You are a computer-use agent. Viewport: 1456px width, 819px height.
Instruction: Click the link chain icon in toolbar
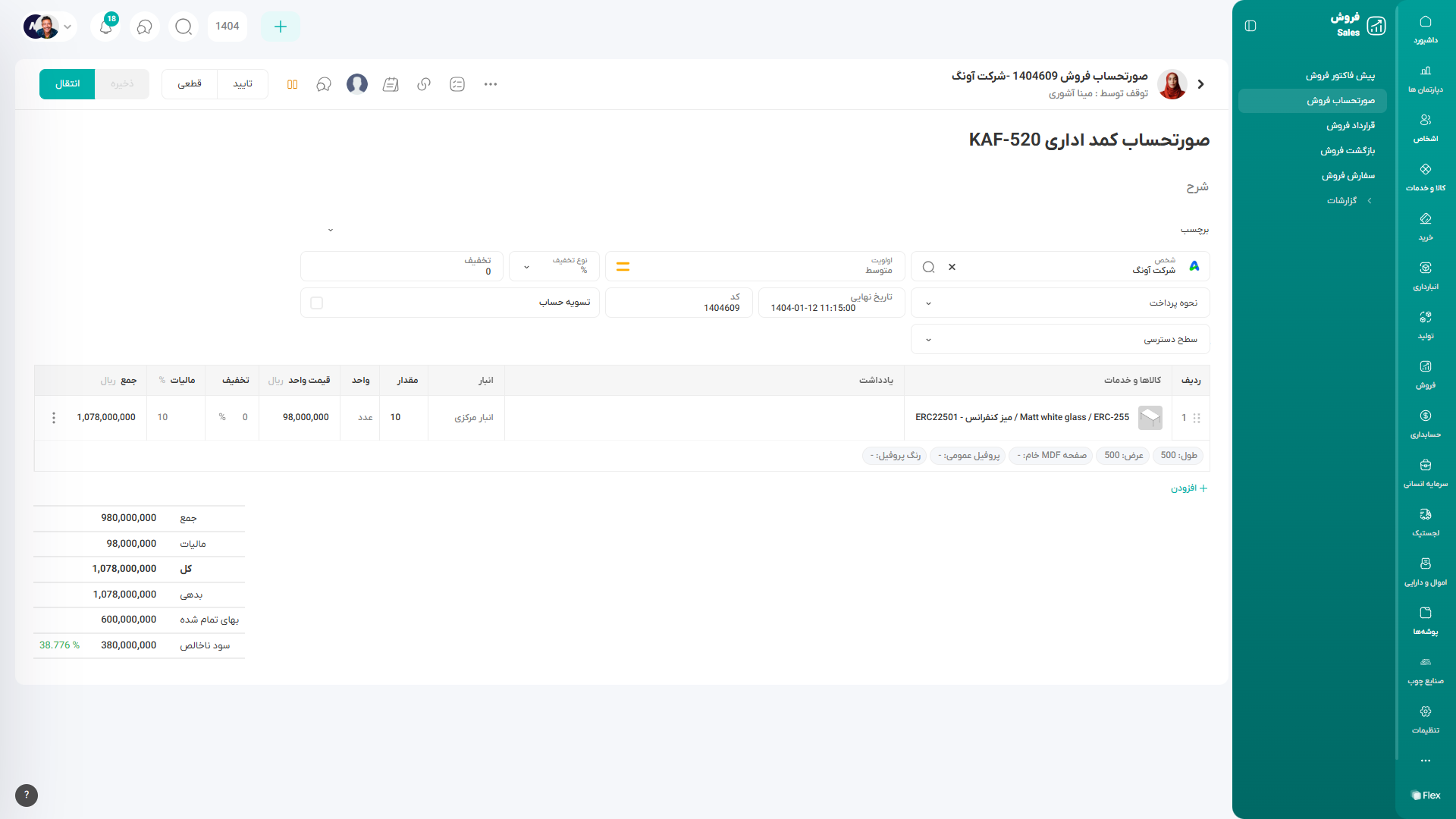point(424,84)
